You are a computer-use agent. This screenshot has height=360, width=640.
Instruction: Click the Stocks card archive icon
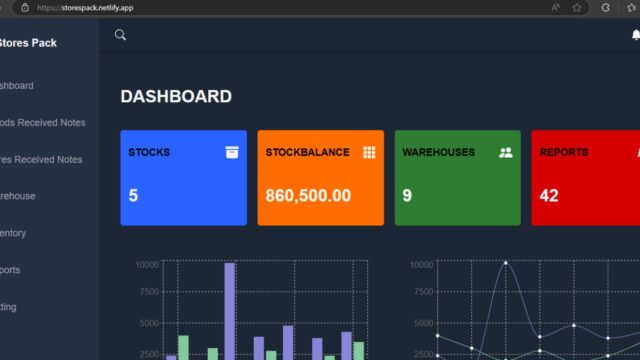(x=232, y=152)
